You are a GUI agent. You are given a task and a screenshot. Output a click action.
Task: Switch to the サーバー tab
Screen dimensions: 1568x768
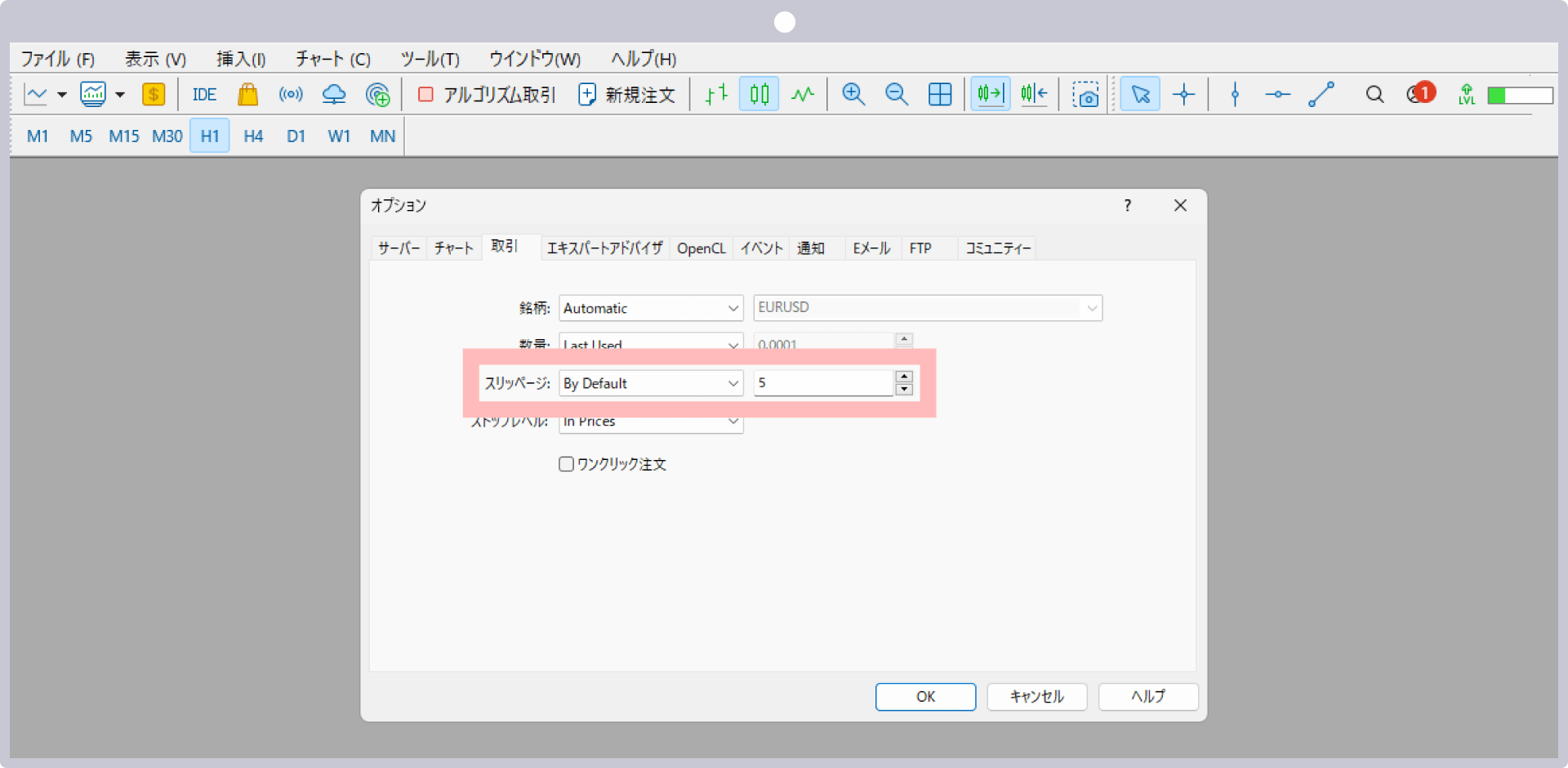coord(399,248)
